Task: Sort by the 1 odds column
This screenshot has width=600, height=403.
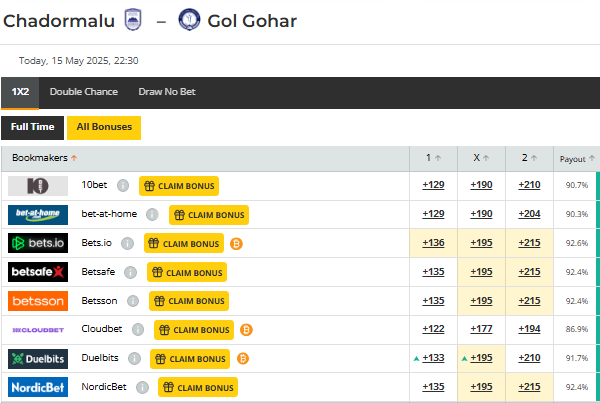Action: tap(434, 158)
